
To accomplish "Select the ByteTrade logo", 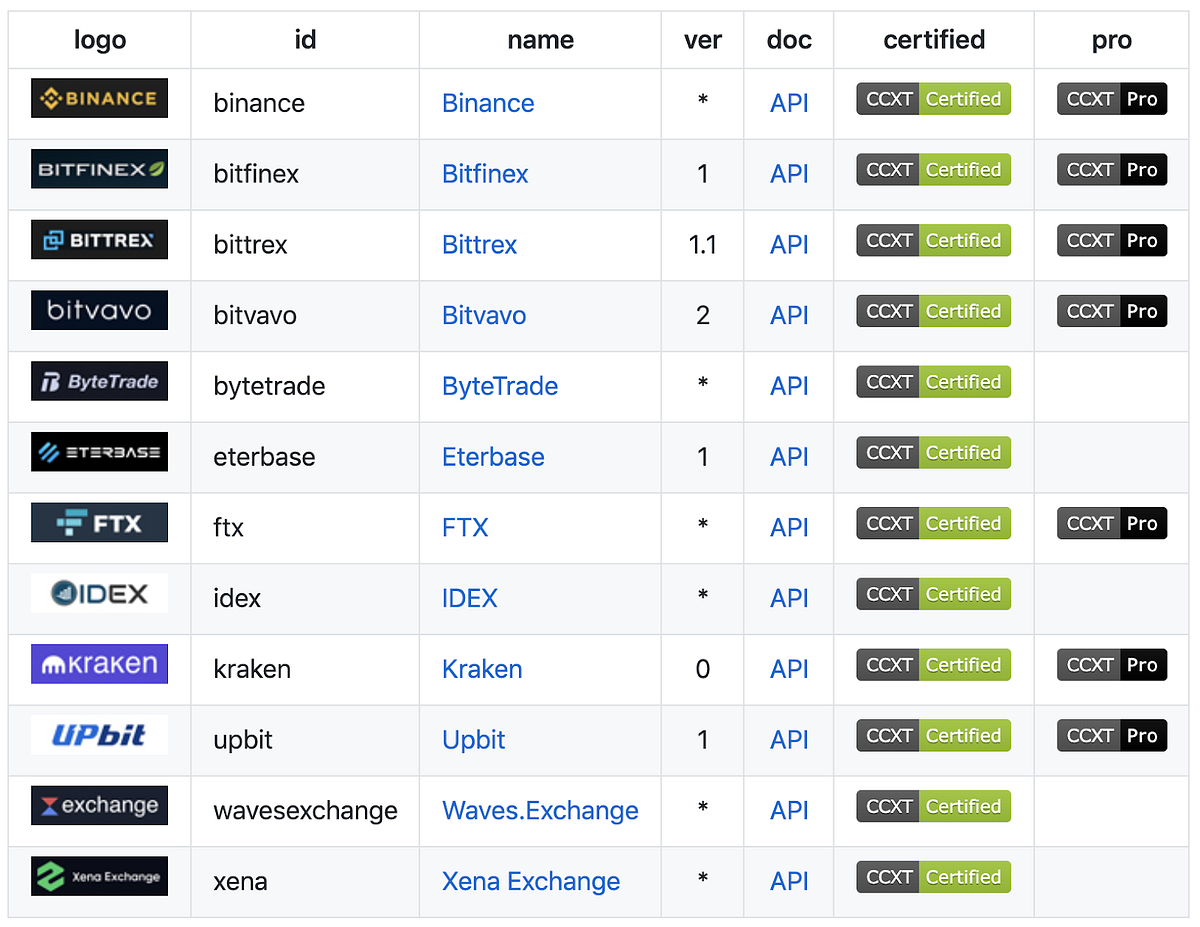I will click(x=99, y=381).
